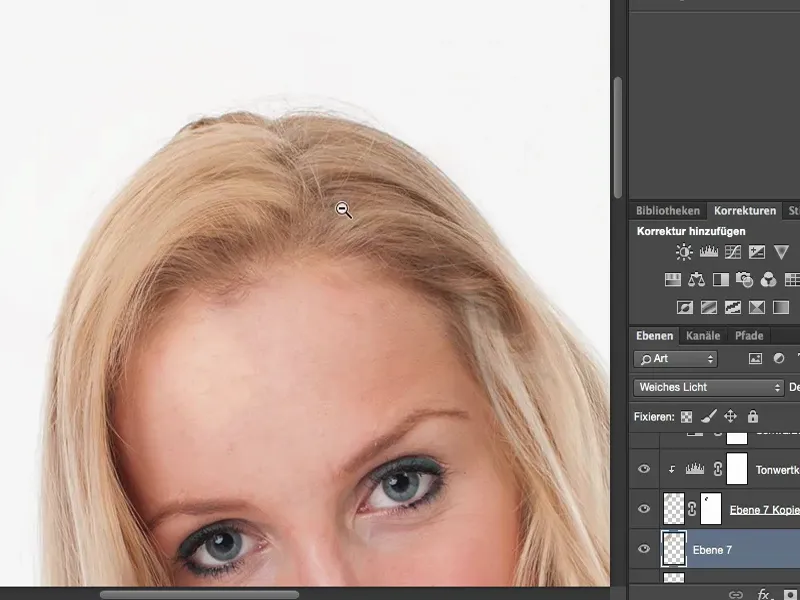The image size is (800, 600).
Task: Click the mask link icon on Tonwertkorrektur layer
Action: pos(718,469)
